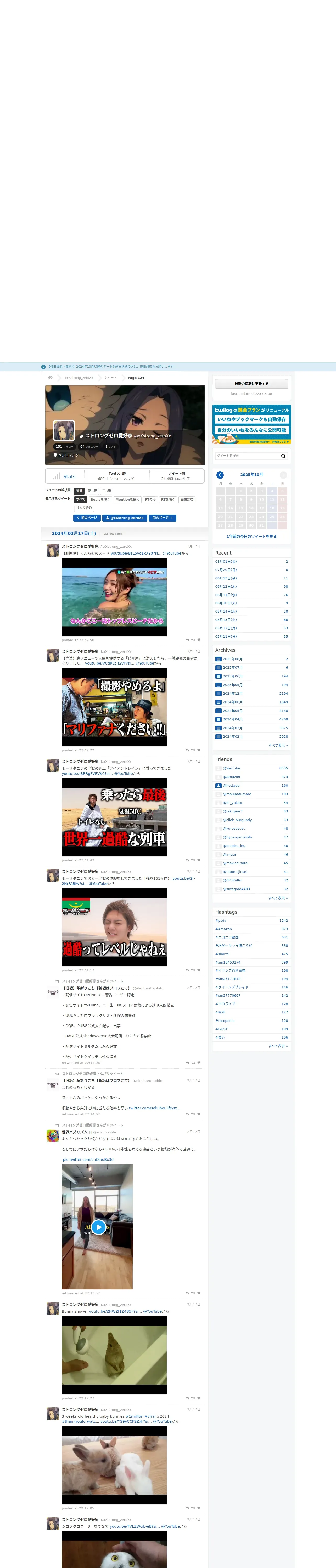336x1568 pixels.
Task: Open the 世界一過酷な列車 video thumbnail
Action: click(x=114, y=817)
